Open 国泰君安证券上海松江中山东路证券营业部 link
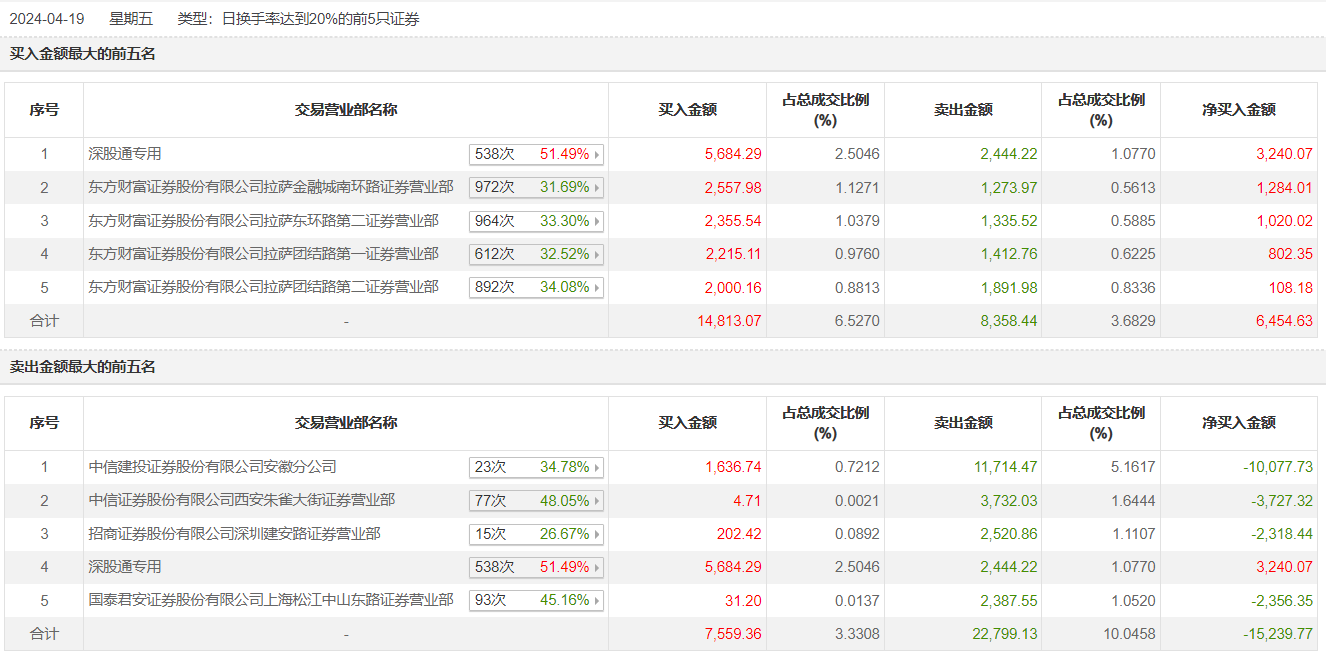Image resolution: width=1326 pixels, height=654 pixels. (271, 600)
